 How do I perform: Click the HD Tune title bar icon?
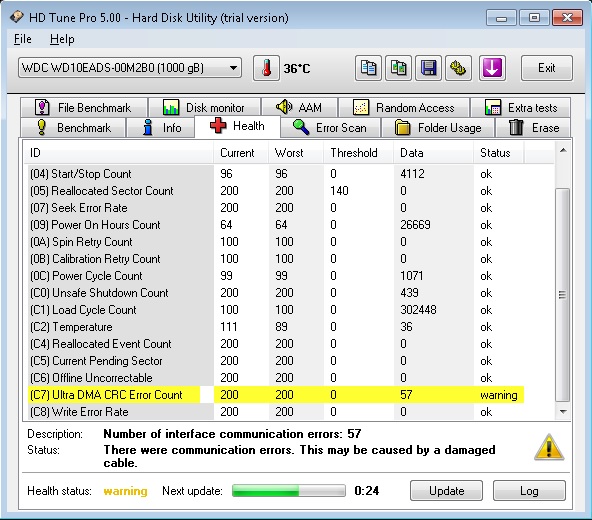(17, 17)
